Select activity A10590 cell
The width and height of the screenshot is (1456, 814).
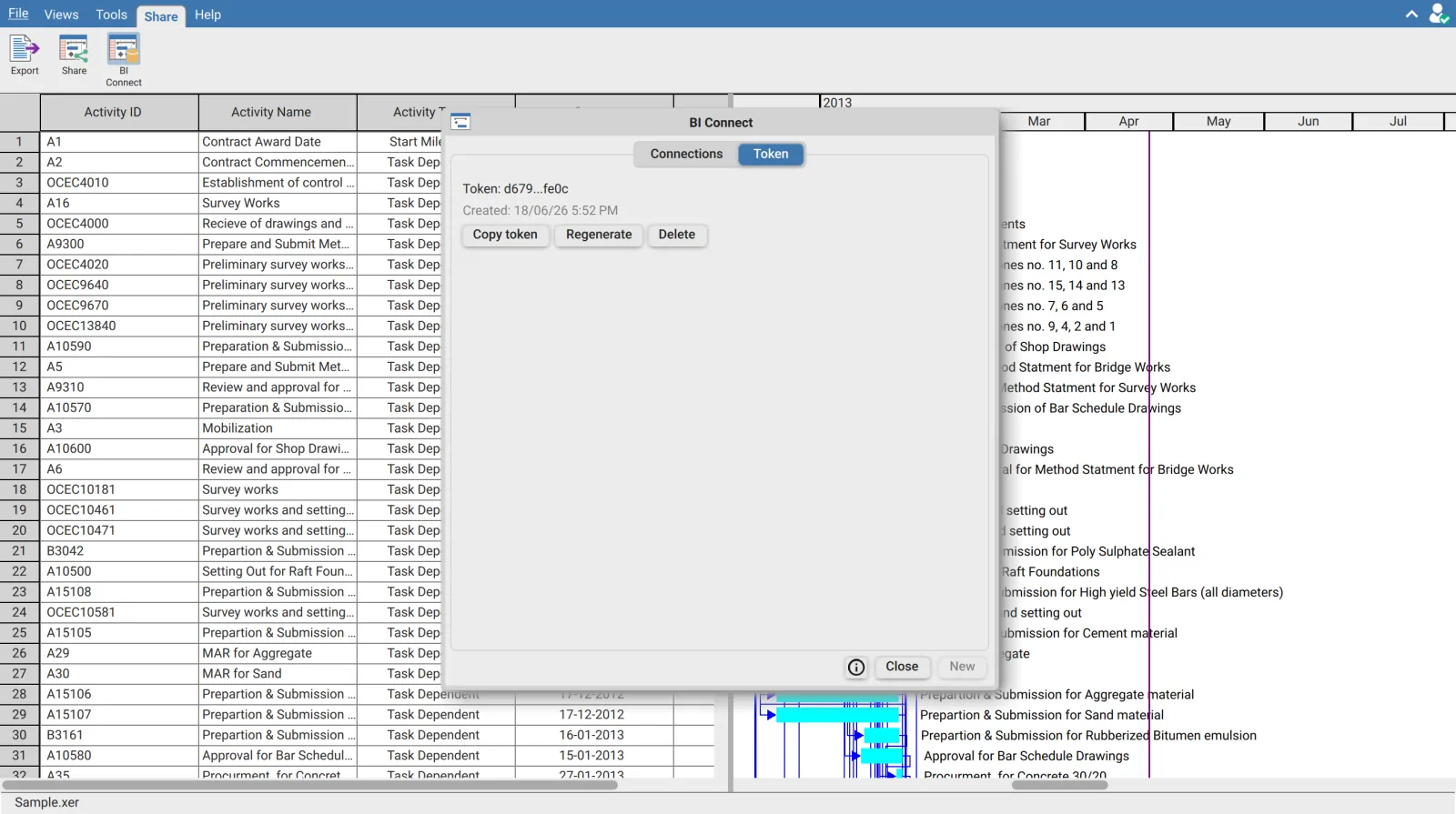tap(119, 347)
